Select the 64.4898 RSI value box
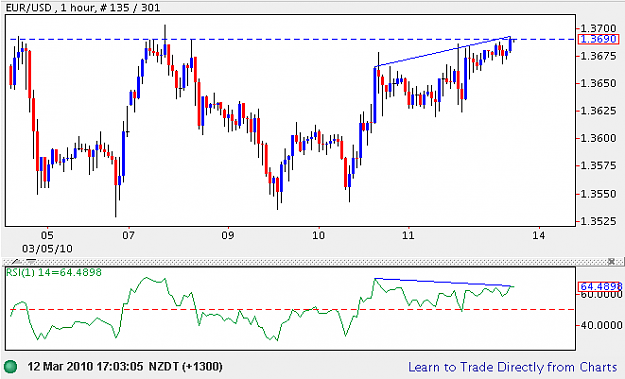Viewport: 625px width, 379px height. 600,287
